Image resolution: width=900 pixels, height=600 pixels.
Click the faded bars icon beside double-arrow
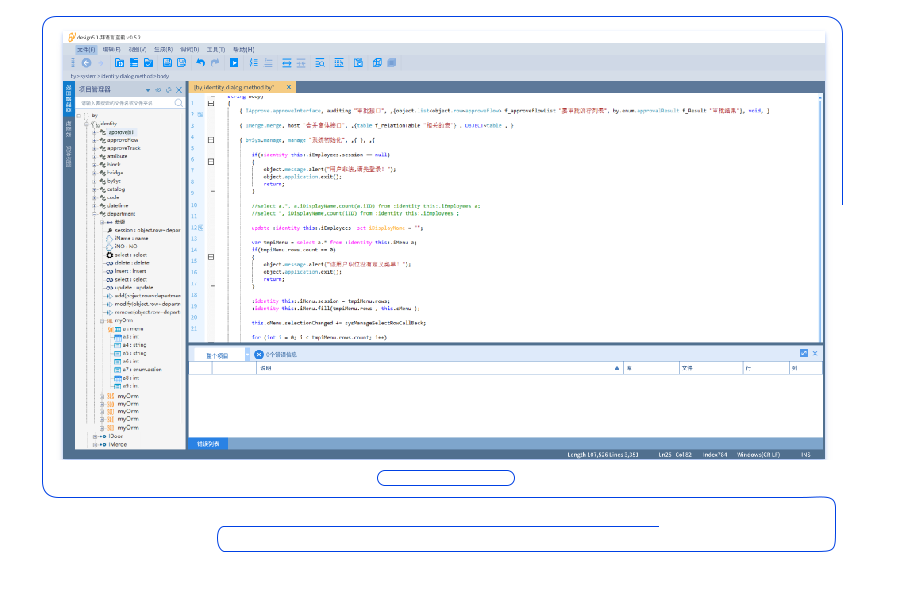(x=301, y=63)
